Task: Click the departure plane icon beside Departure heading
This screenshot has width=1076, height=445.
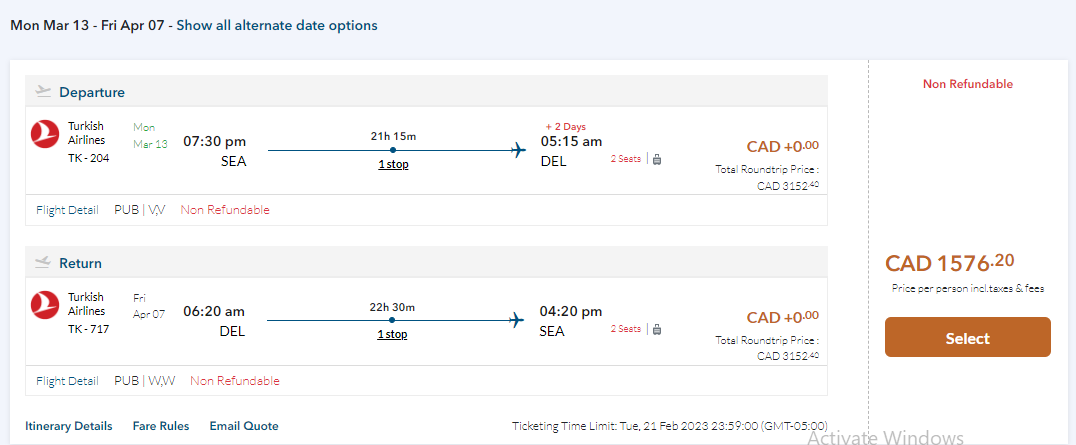Action: tap(43, 91)
